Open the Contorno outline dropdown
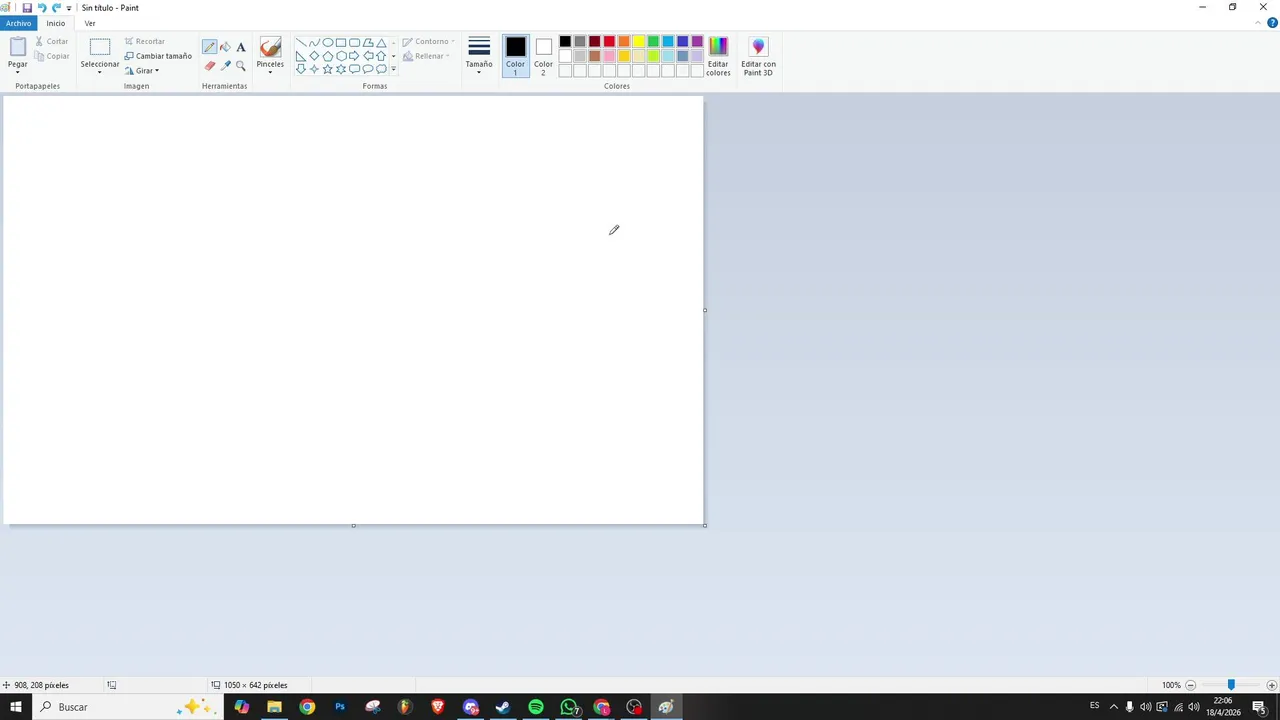The width and height of the screenshot is (1280, 720). (x=429, y=42)
